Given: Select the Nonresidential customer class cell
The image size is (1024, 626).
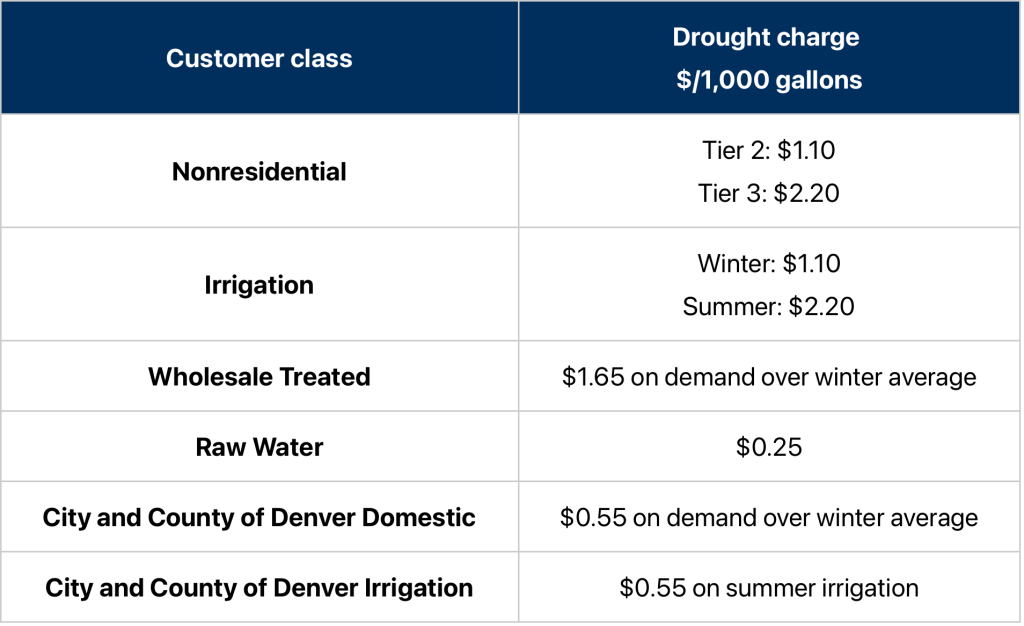Looking at the screenshot, I should [259, 171].
